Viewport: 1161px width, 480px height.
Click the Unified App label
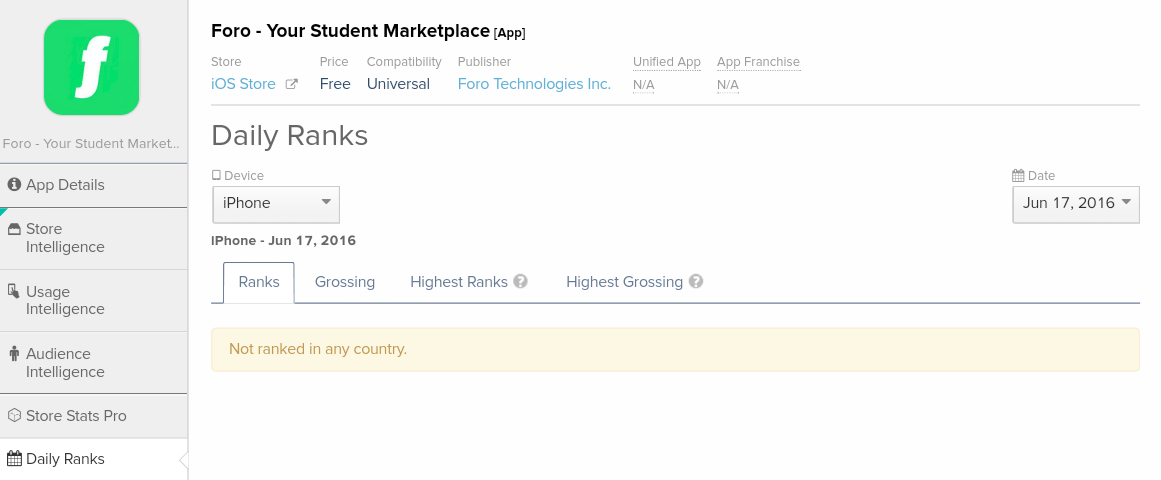click(x=666, y=62)
